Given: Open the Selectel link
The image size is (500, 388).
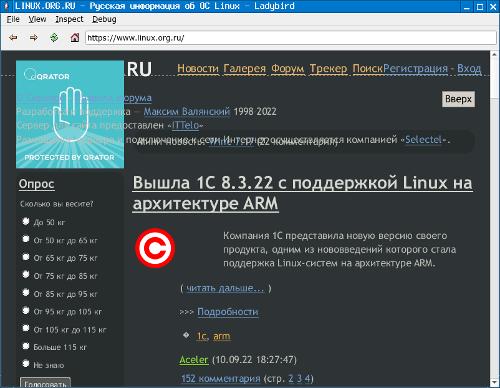Looking at the screenshot, I should click(x=424, y=139).
